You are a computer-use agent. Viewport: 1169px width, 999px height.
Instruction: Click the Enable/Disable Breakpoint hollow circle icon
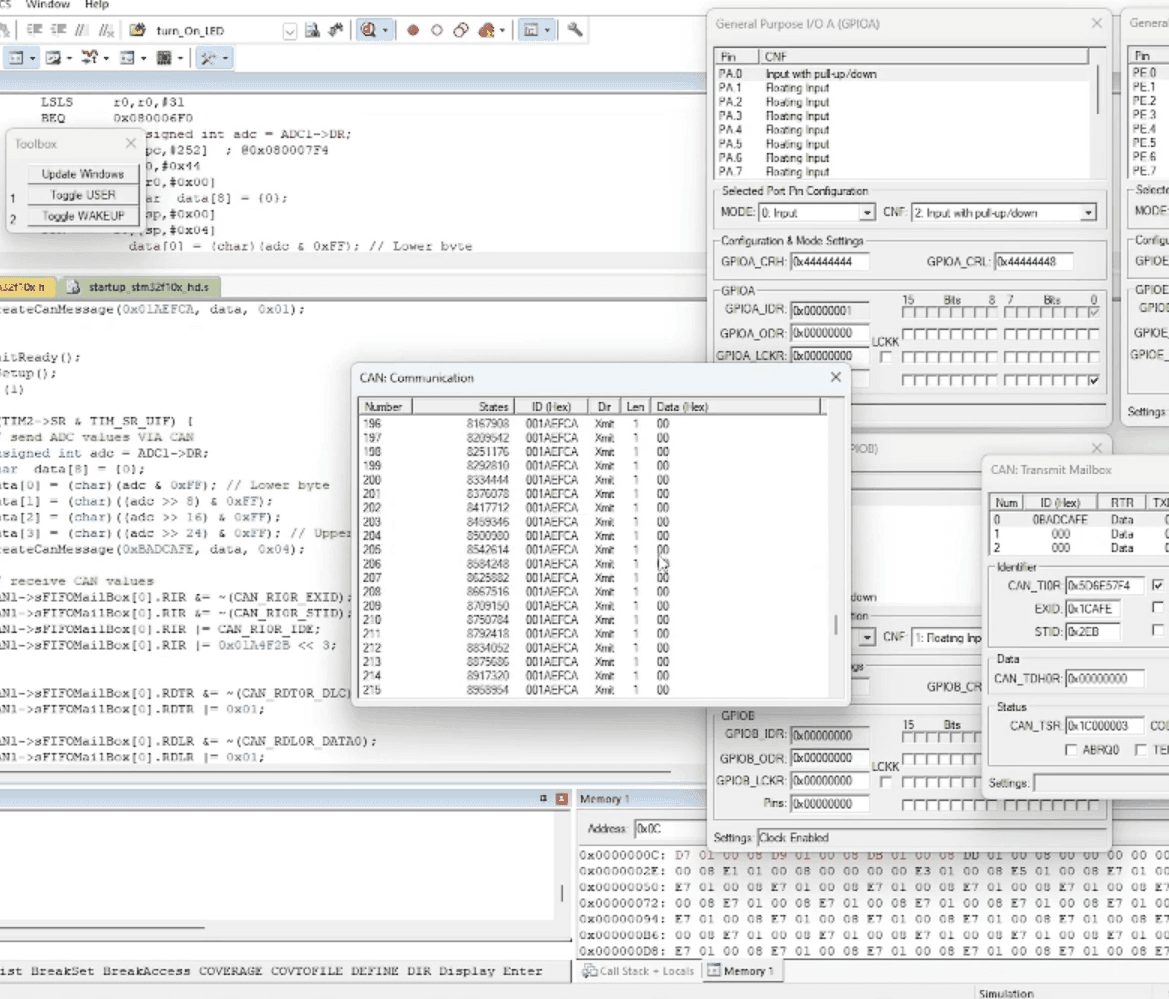437,30
